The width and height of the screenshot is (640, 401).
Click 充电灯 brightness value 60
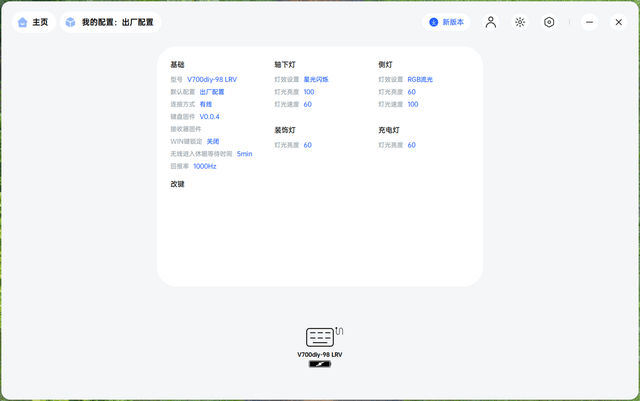[411, 145]
